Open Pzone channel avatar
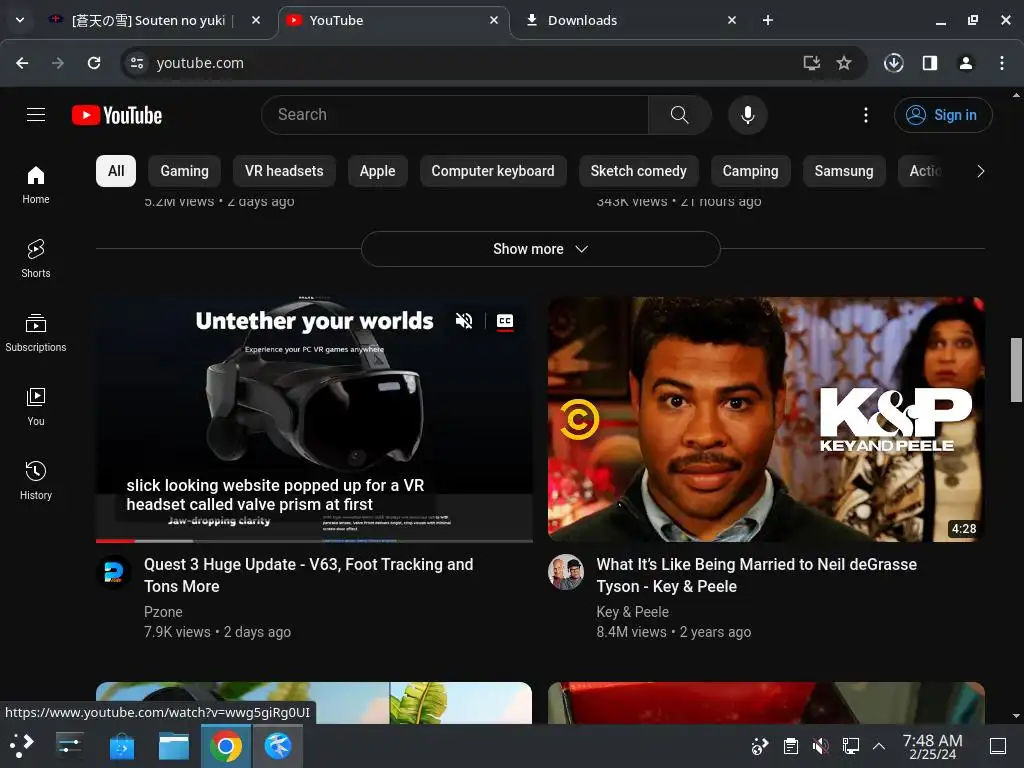 click(x=114, y=573)
